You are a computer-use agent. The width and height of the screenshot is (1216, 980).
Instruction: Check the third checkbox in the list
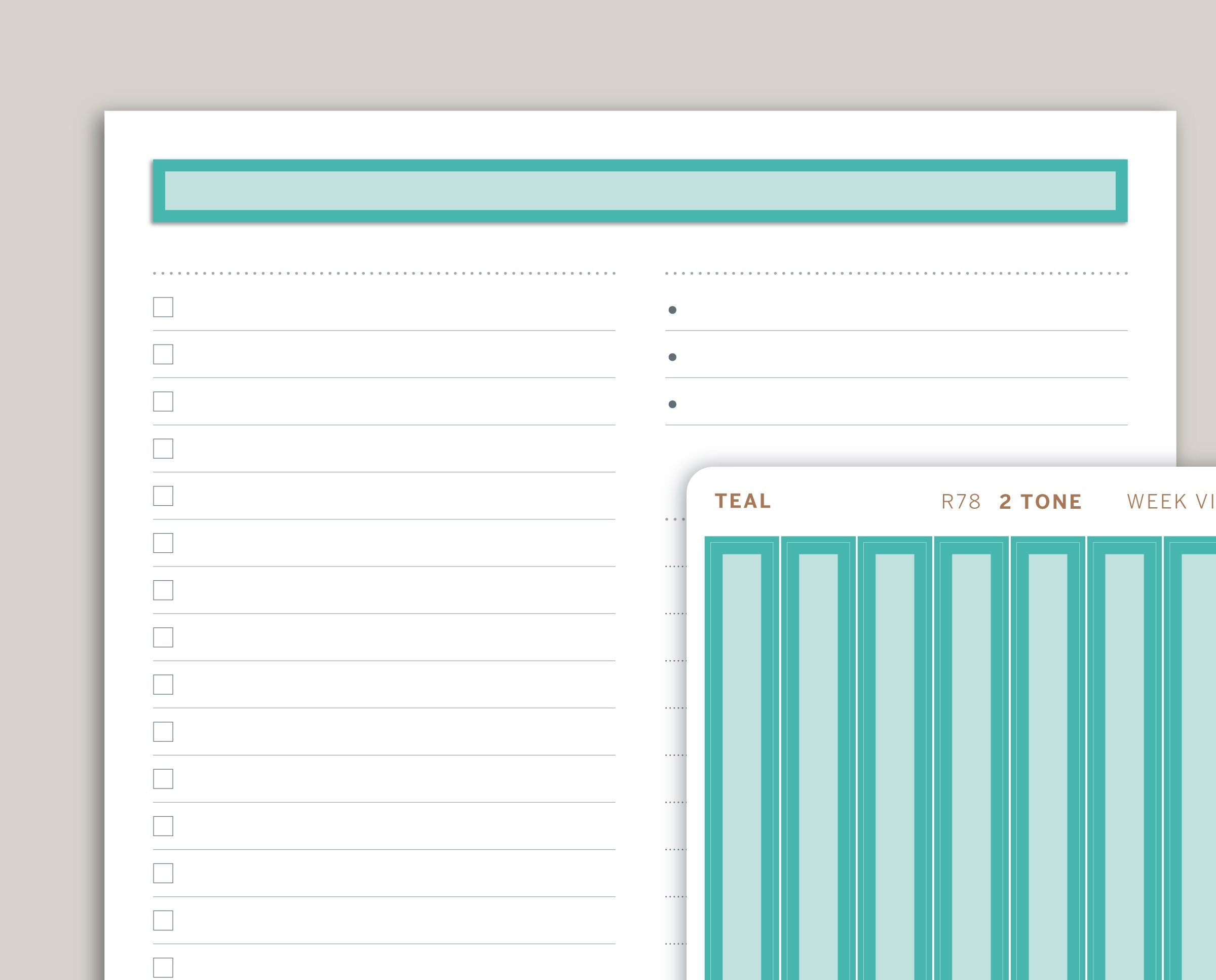click(163, 401)
